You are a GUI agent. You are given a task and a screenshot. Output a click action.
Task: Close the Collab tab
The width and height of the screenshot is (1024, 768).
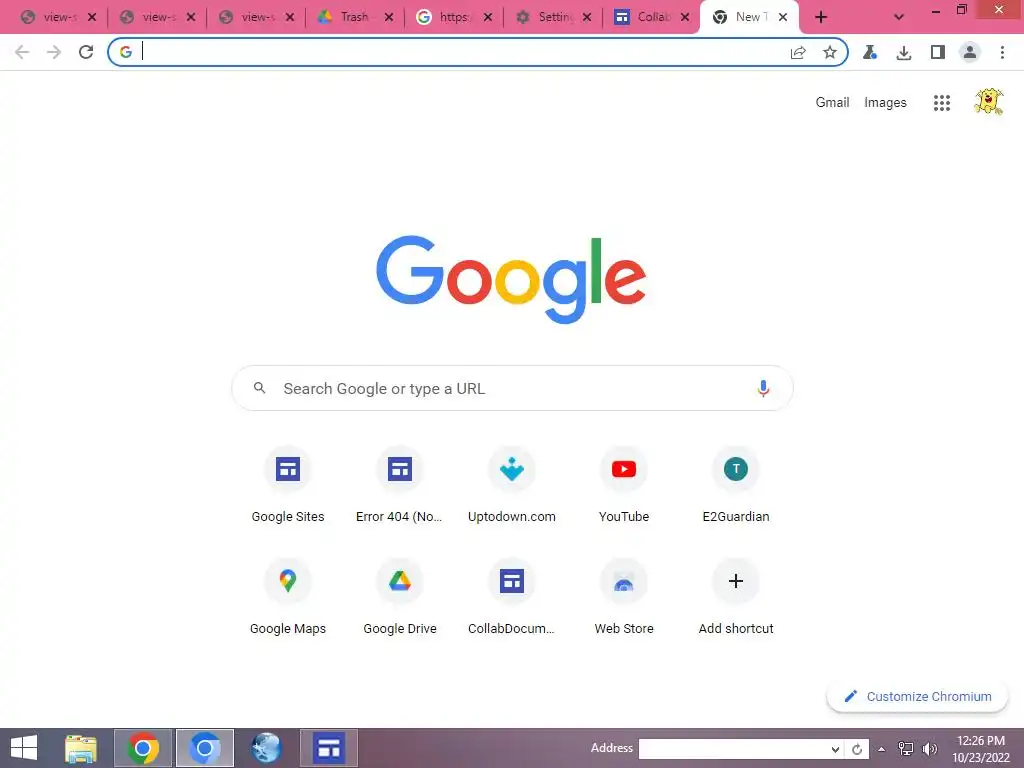pos(685,18)
